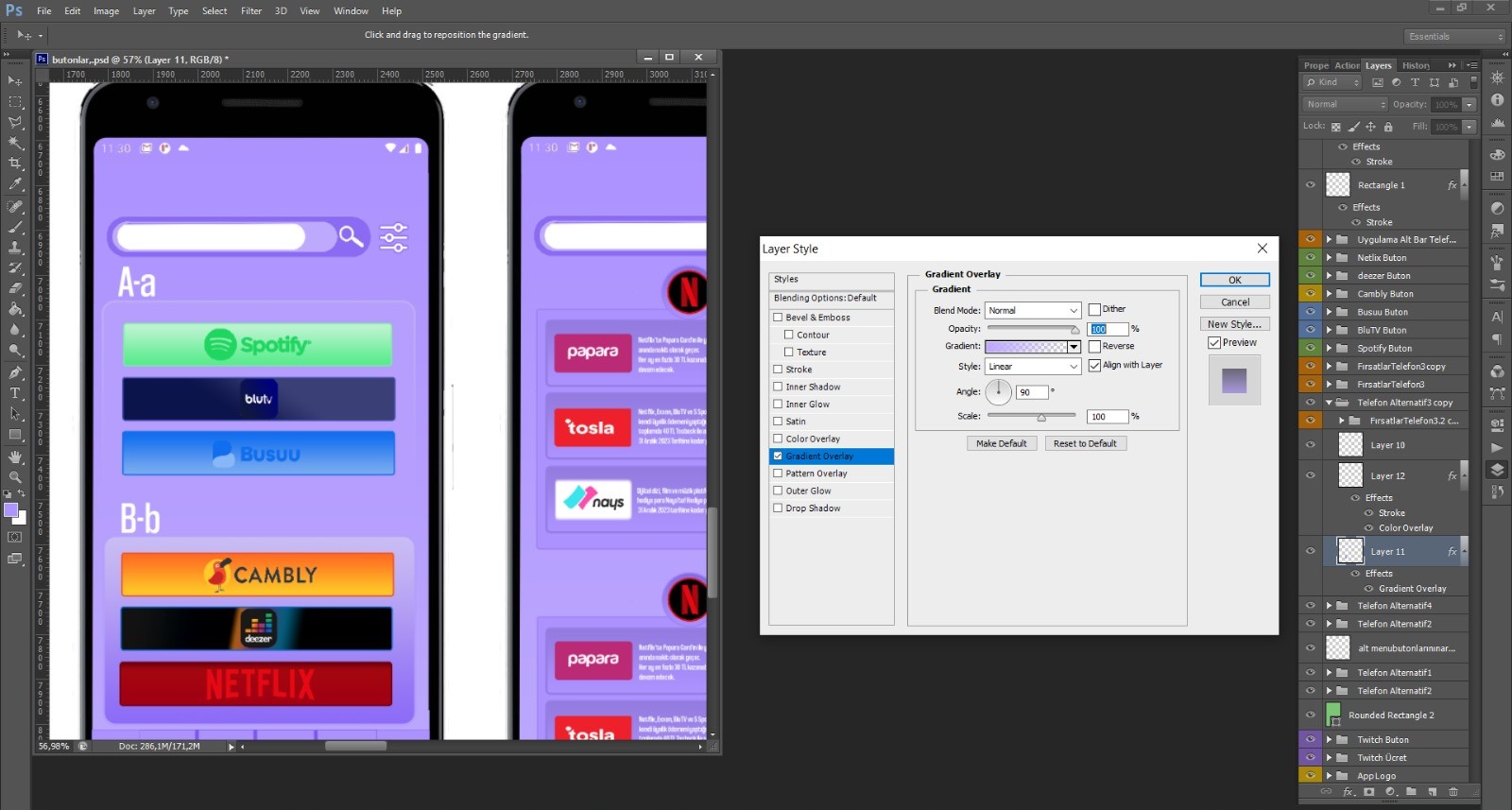The image size is (1512, 810).
Task: Filter layers by type T icon
Action: [x=1415, y=82]
